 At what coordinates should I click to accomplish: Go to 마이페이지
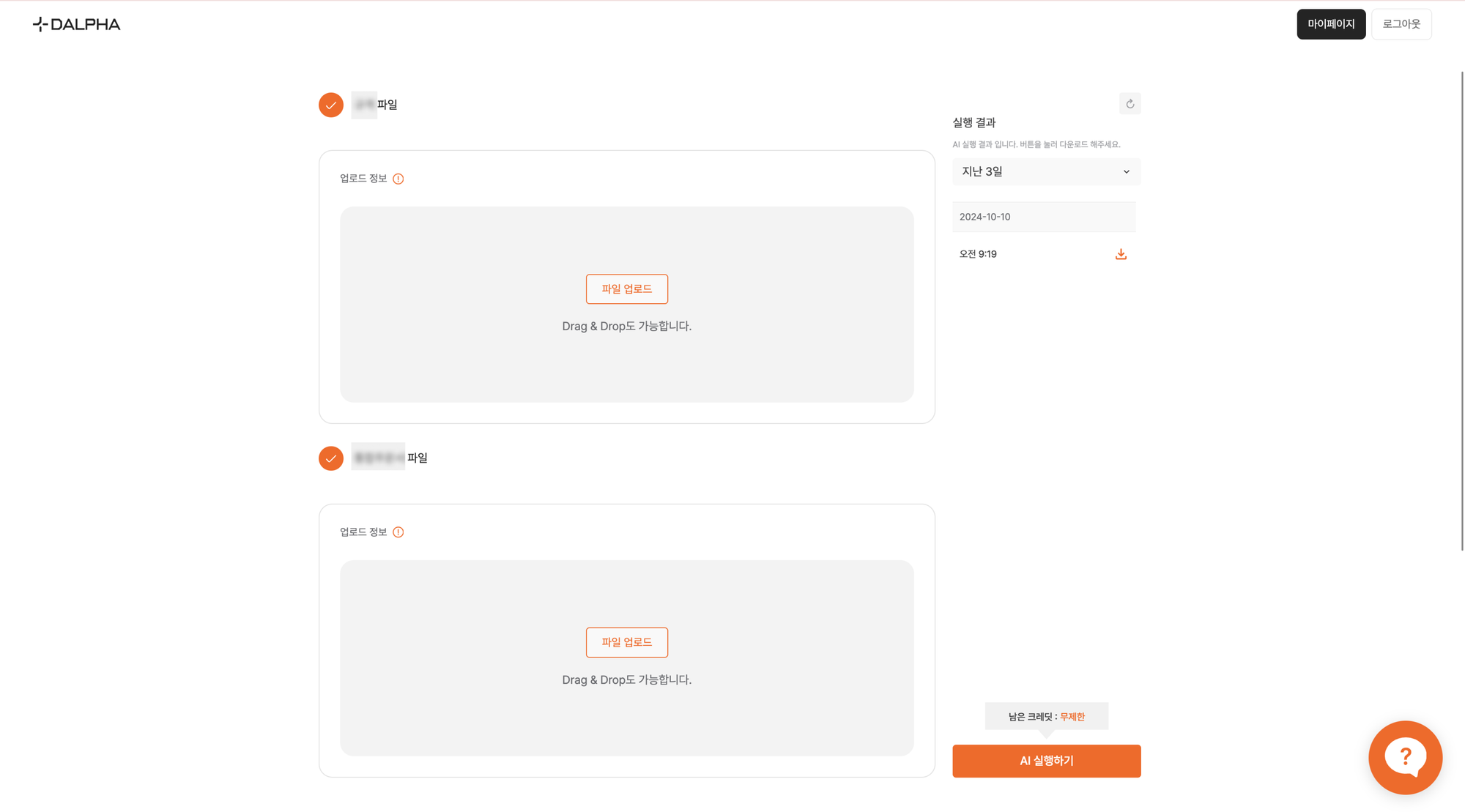coord(1331,24)
